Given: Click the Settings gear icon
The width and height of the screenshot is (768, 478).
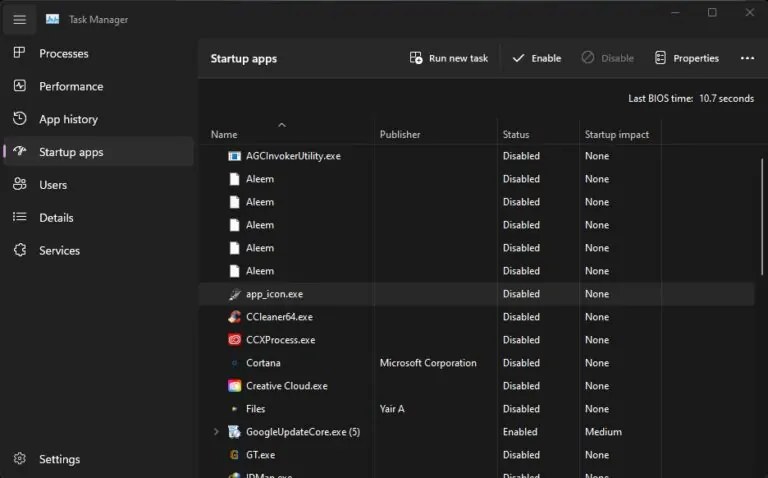Looking at the screenshot, I should coord(20,458).
